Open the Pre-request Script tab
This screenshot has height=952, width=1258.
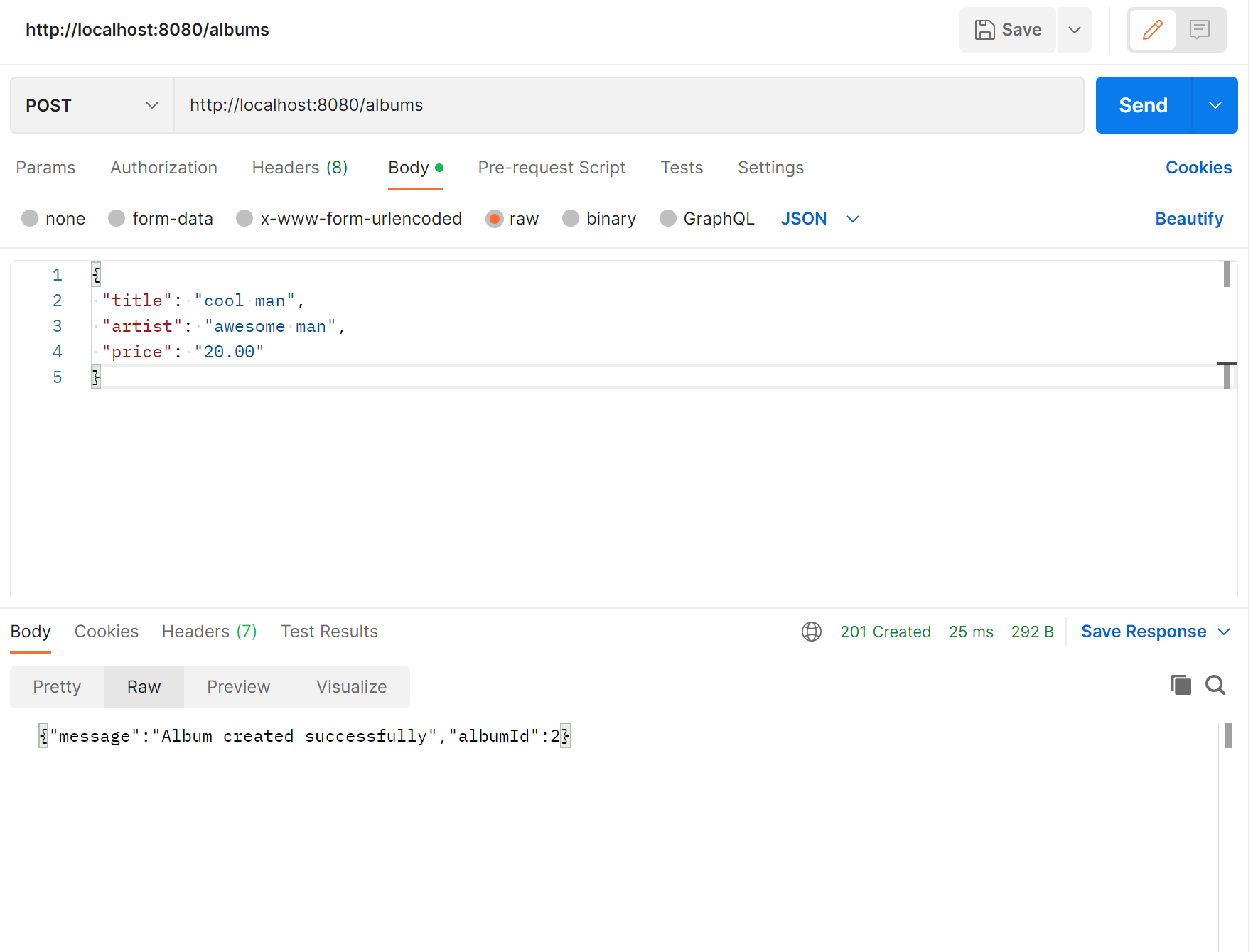552,168
